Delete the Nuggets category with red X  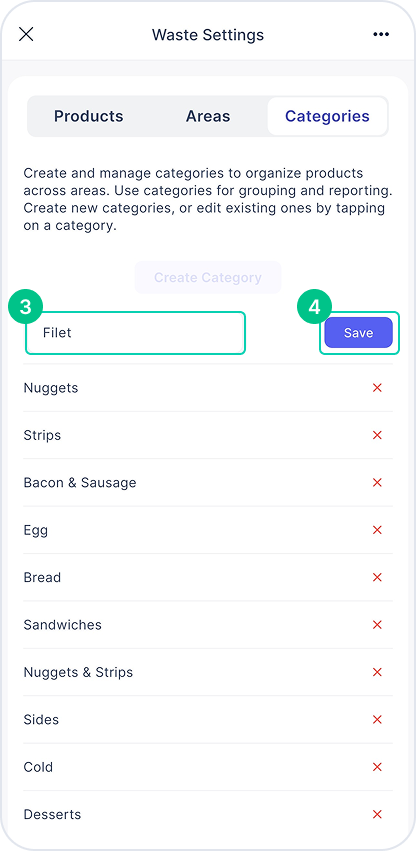[377, 388]
